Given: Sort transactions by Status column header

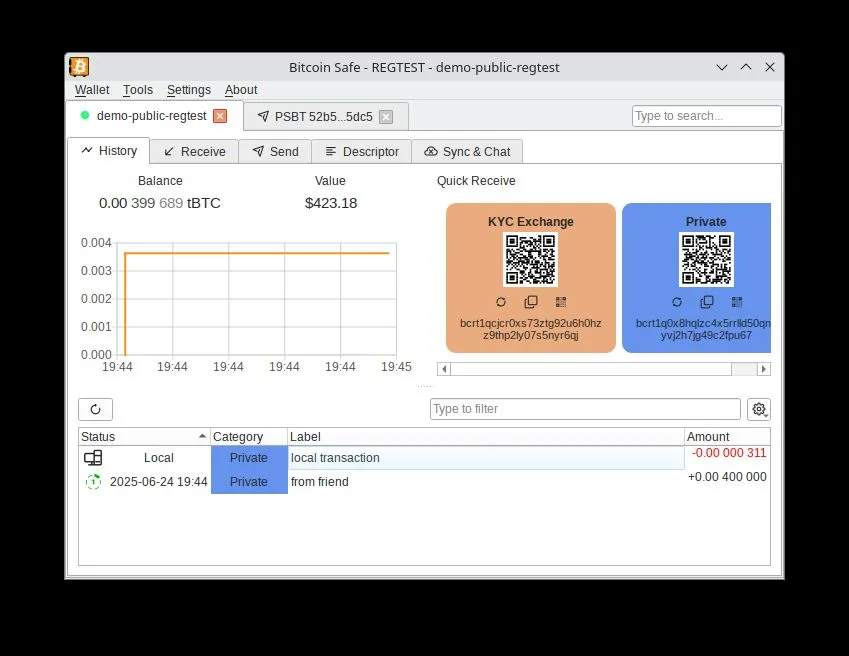Looking at the screenshot, I should click(x=140, y=437).
